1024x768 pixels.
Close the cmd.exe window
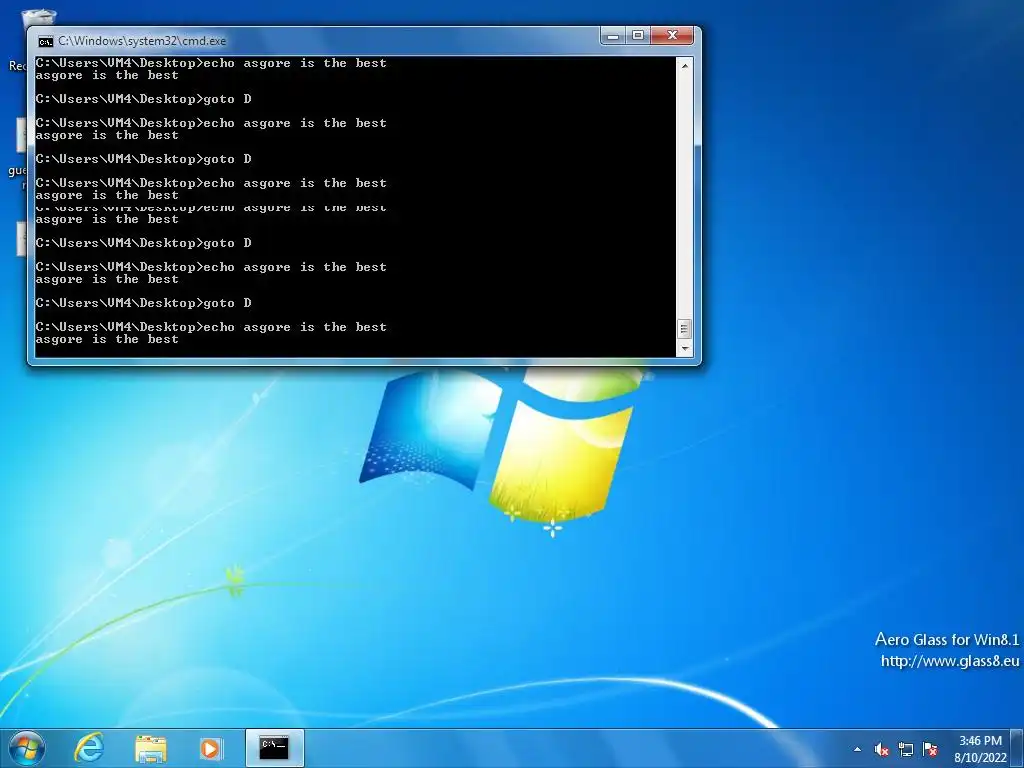(672, 36)
